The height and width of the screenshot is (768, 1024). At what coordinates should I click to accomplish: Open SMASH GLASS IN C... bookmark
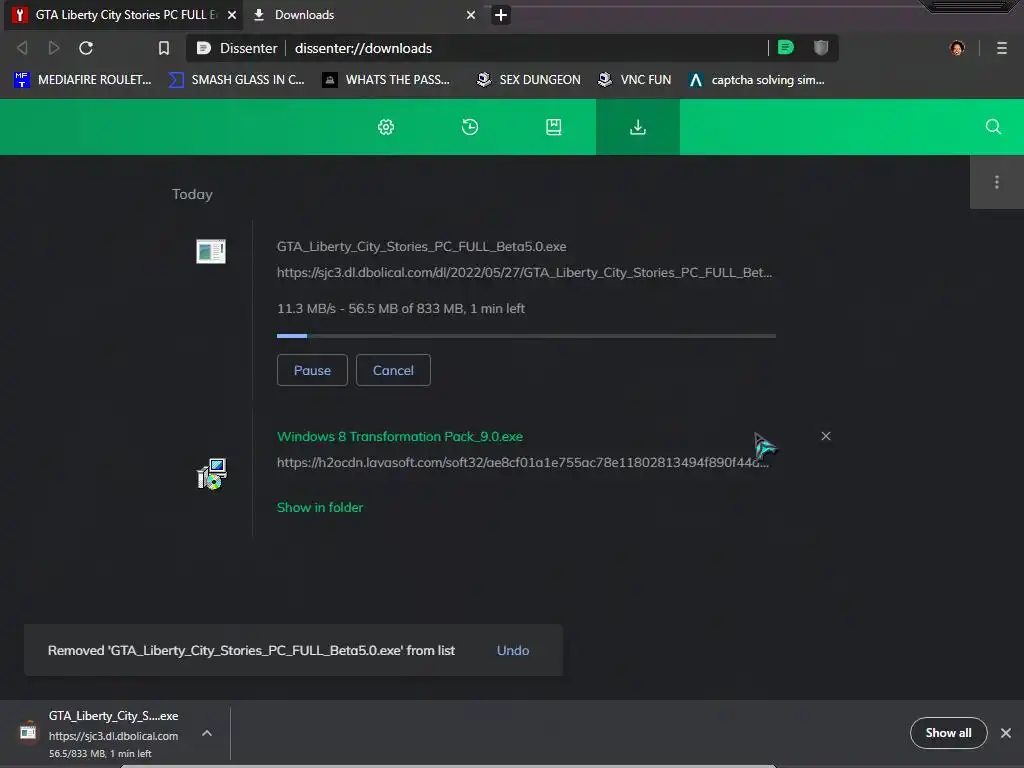pos(236,80)
